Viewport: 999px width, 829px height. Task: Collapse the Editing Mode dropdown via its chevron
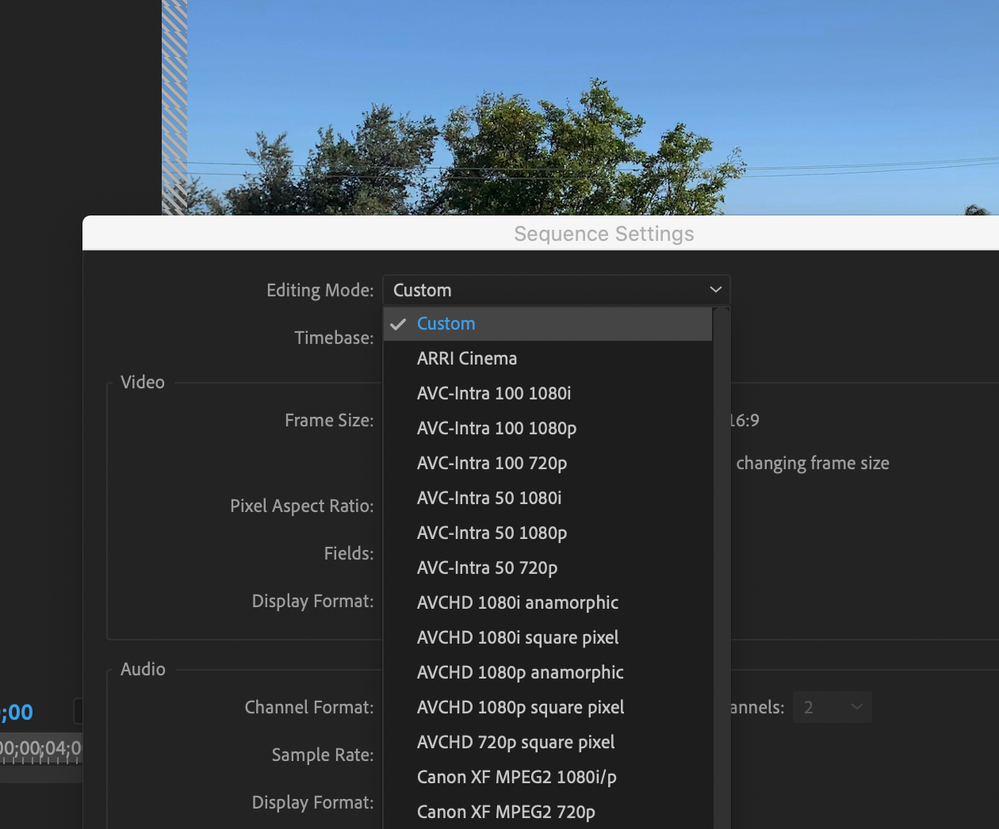click(x=715, y=290)
